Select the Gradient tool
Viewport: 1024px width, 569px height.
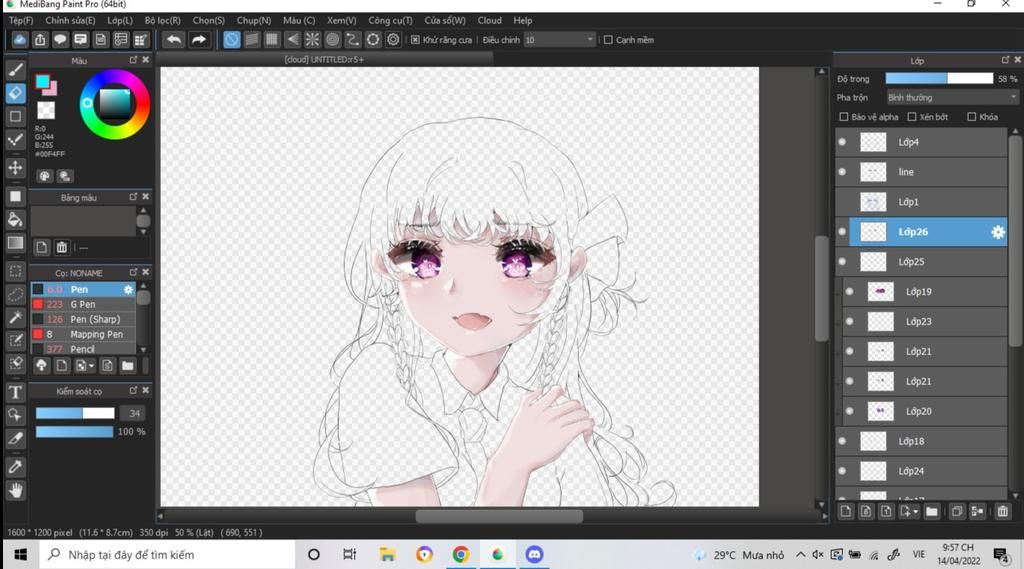click(x=16, y=243)
